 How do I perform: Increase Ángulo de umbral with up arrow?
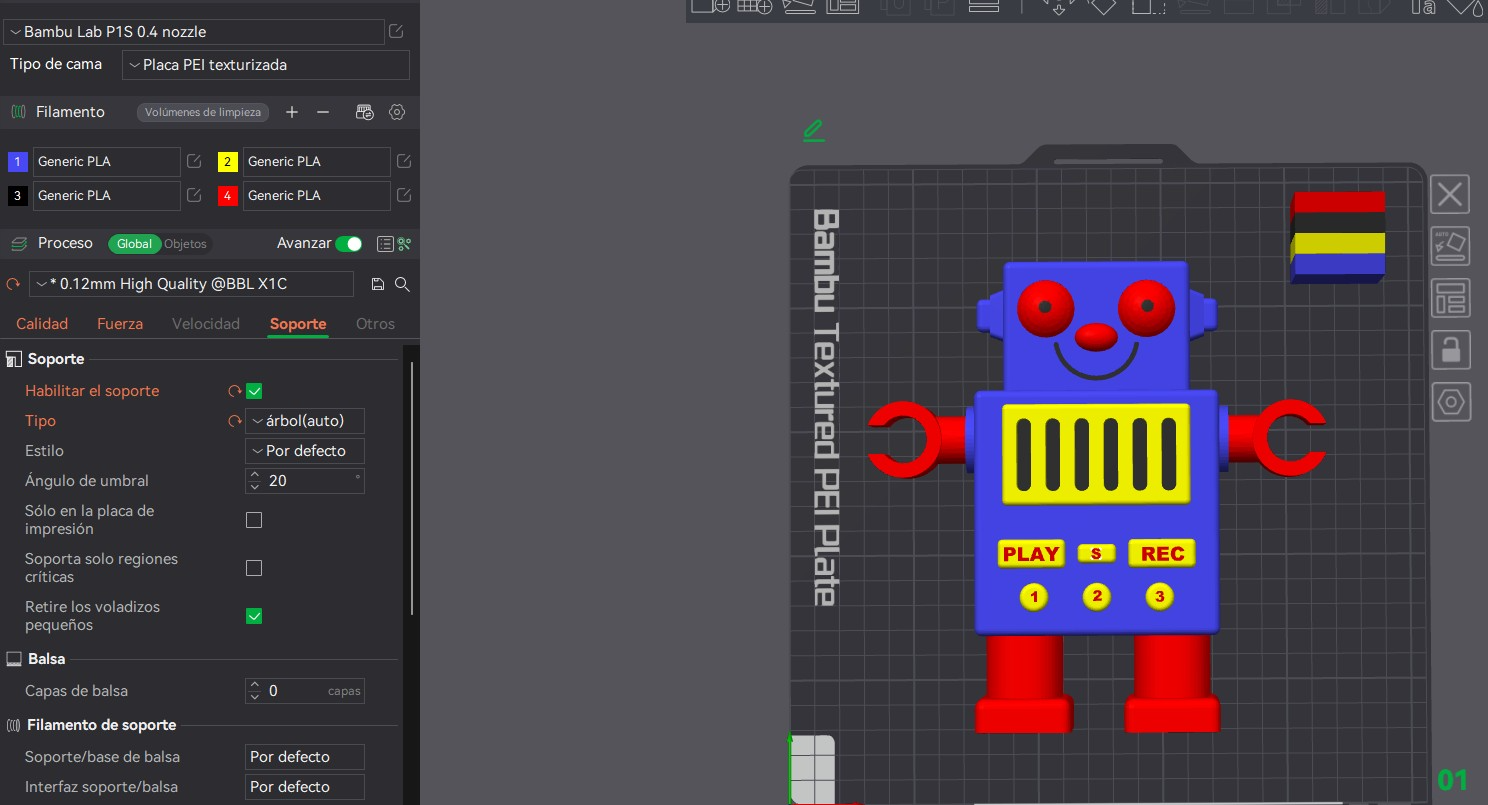coord(255,475)
